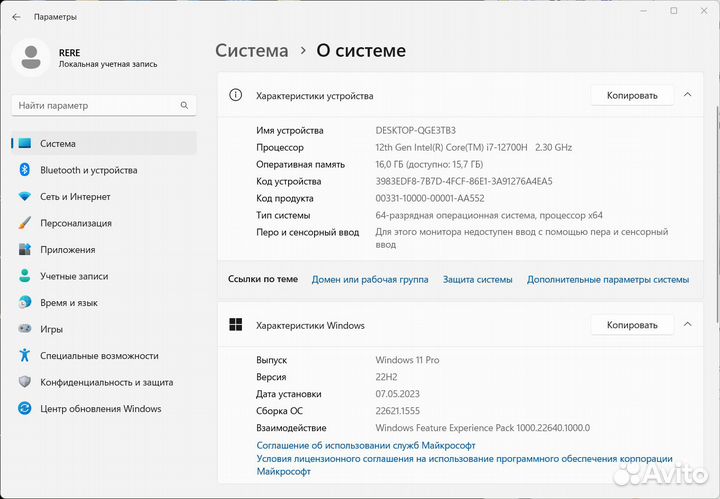Select device name DESKTOP-QGE3TB3
The height and width of the screenshot is (499, 720).
[x=416, y=130]
